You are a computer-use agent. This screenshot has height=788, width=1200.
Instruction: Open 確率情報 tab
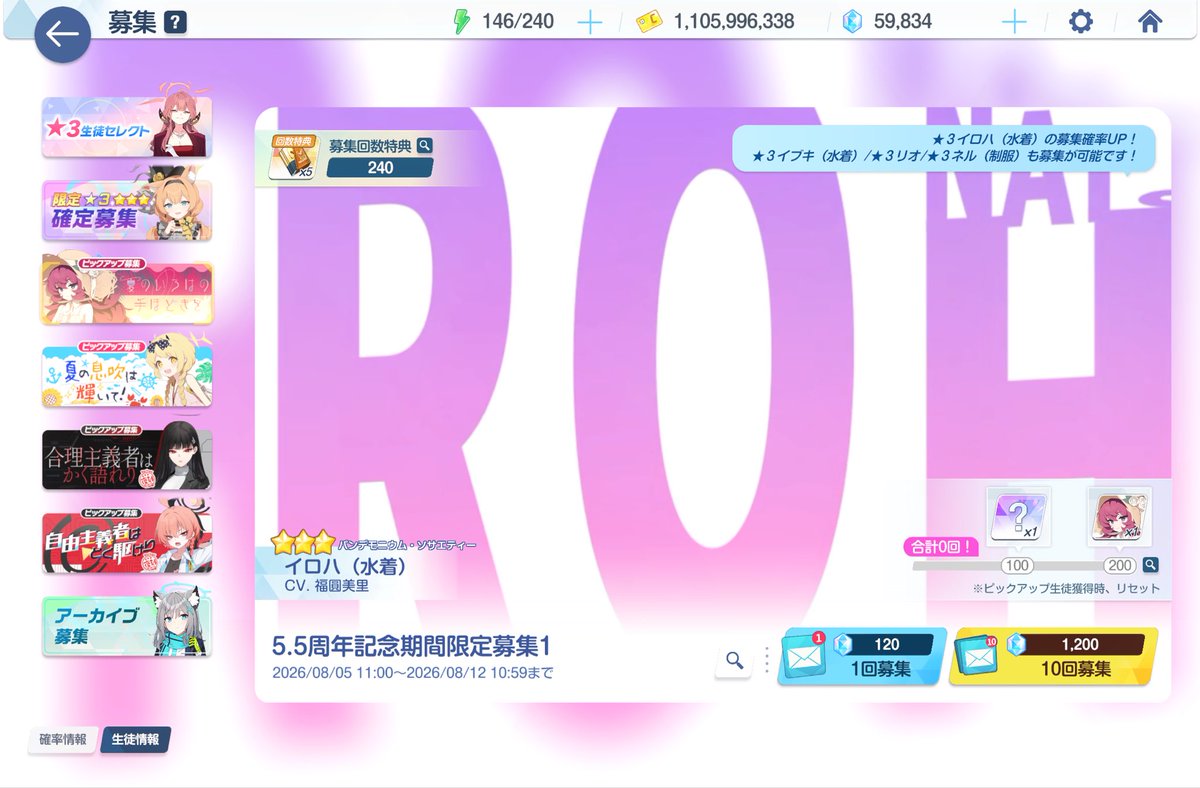pos(63,740)
